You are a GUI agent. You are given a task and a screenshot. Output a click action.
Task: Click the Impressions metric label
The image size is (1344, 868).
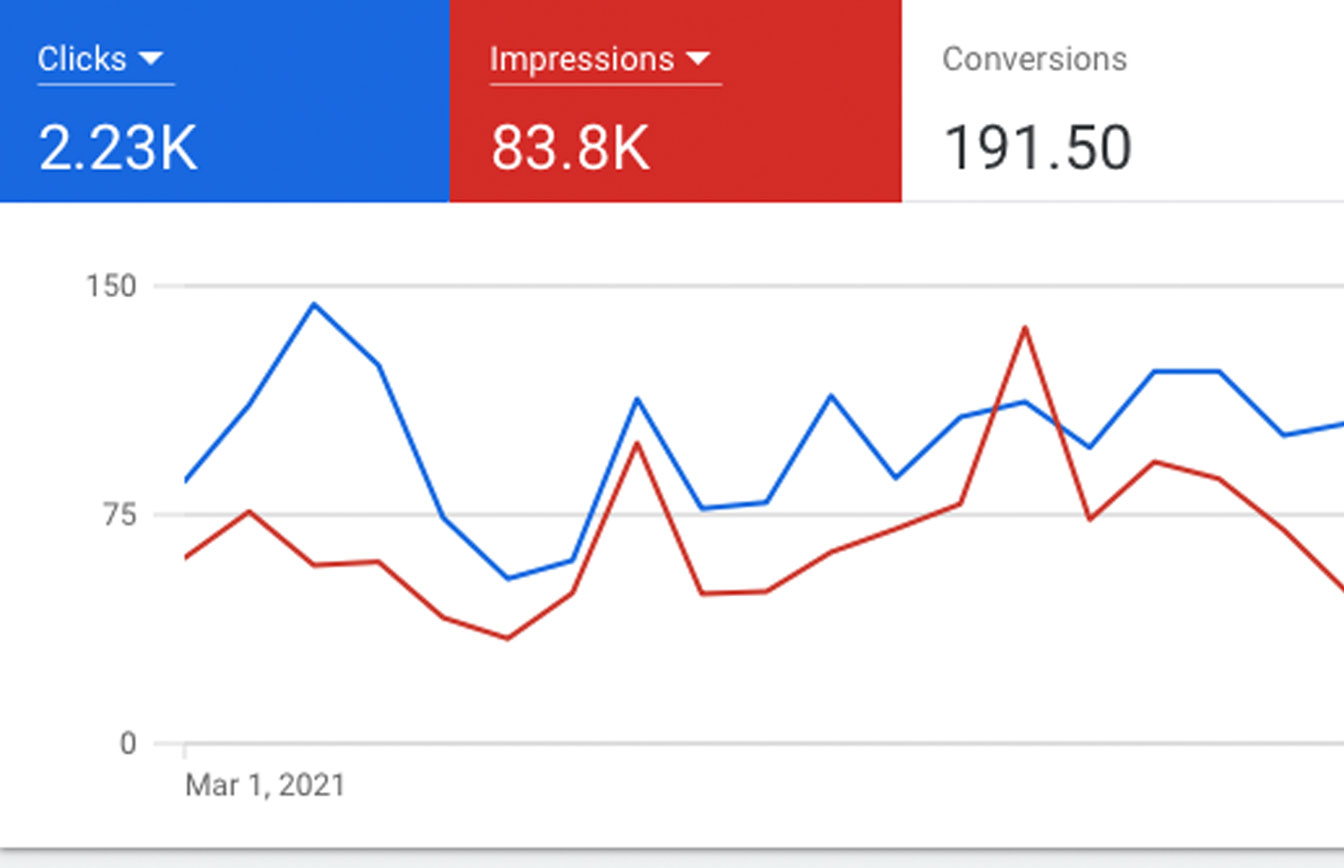pos(581,59)
